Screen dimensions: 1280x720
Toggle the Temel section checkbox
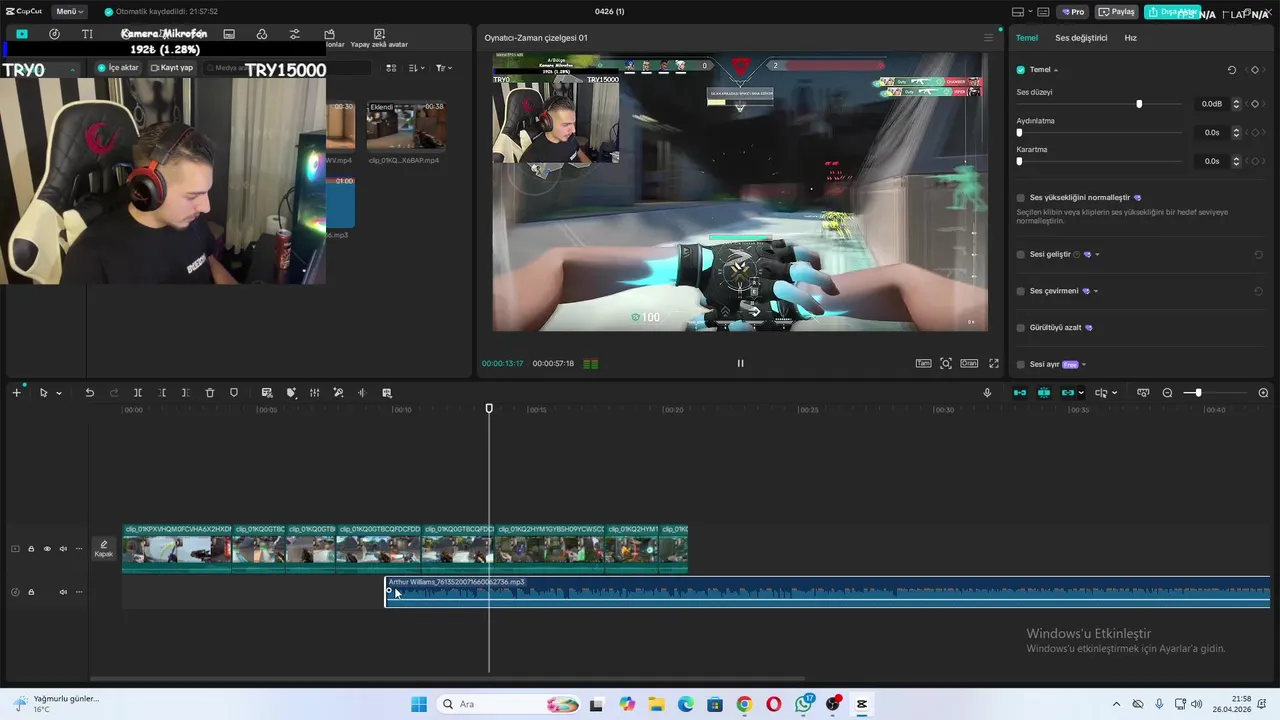1021,70
